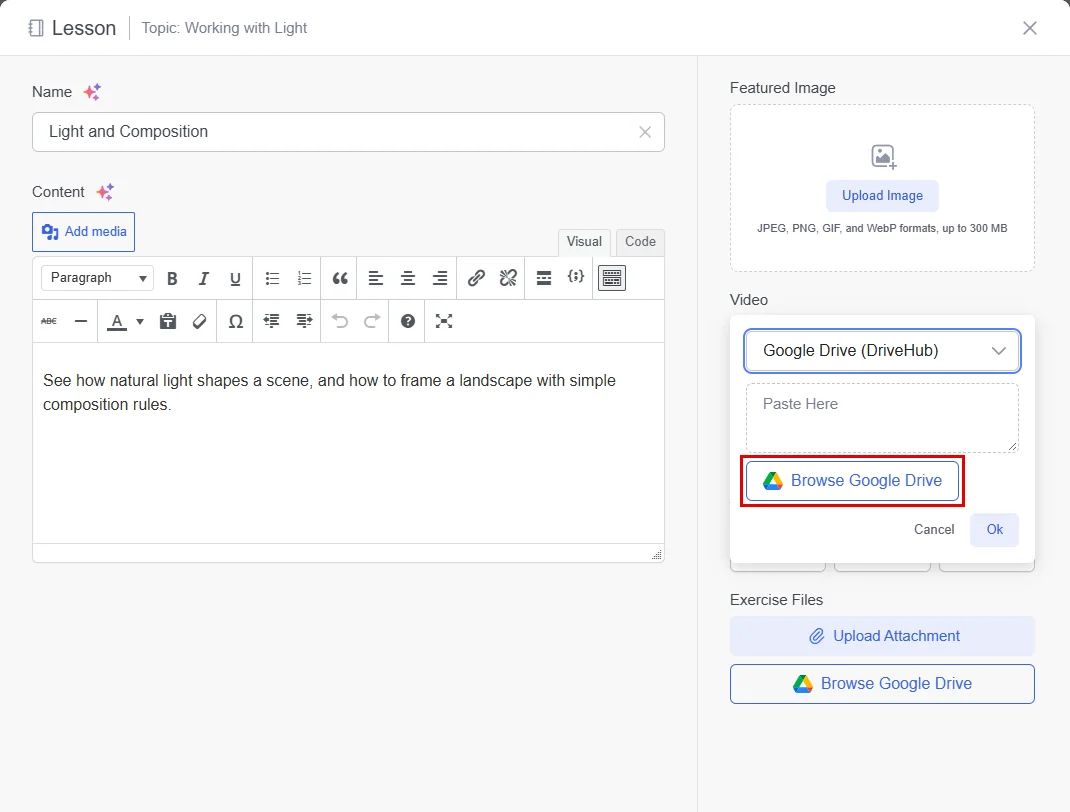Toggle bold formatting in the editor
The width and height of the screenshot is (1070, 812).
(x=172, y=278)
